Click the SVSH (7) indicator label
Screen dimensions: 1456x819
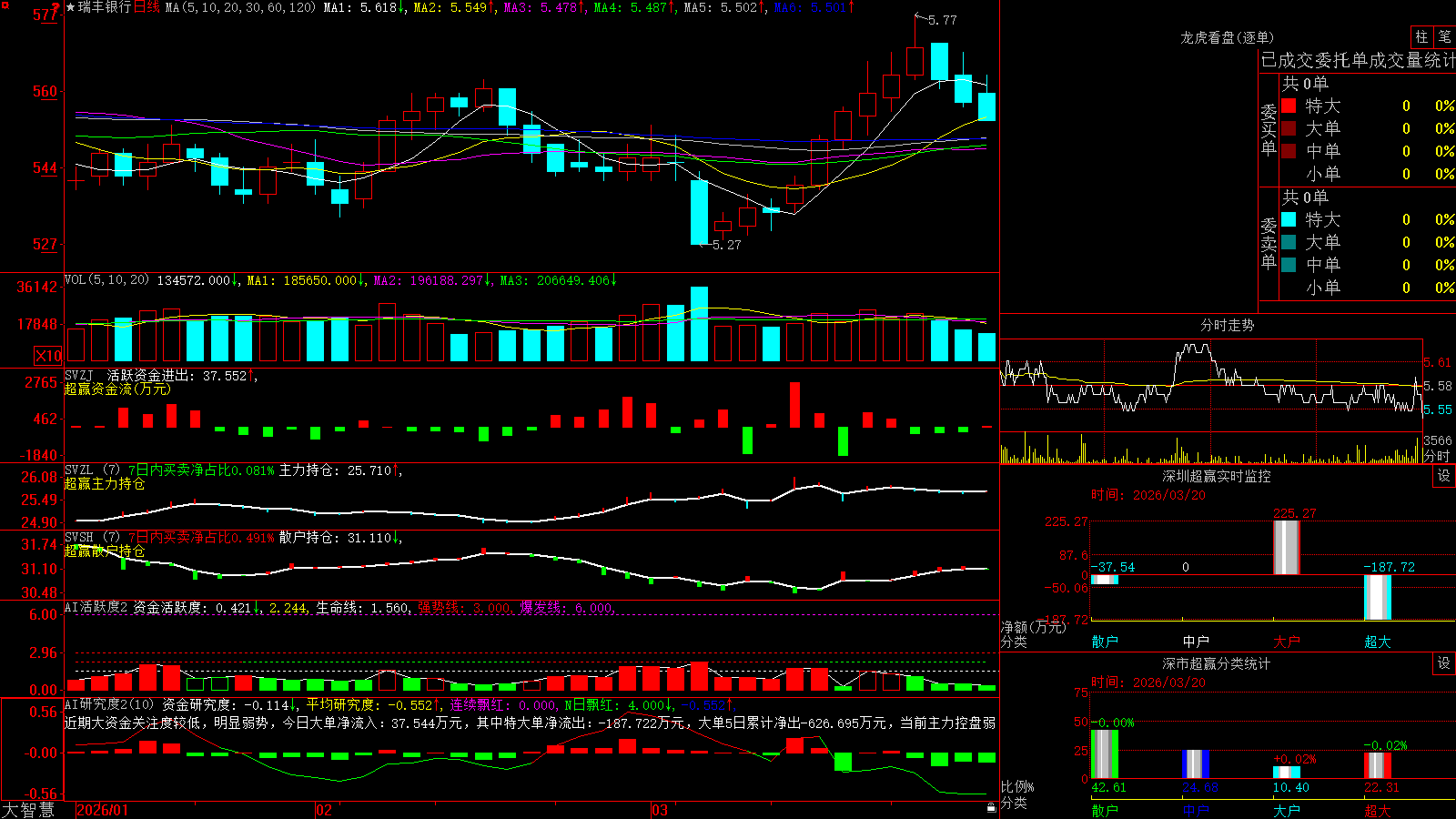pyautogui.click(x=92, y=537)
